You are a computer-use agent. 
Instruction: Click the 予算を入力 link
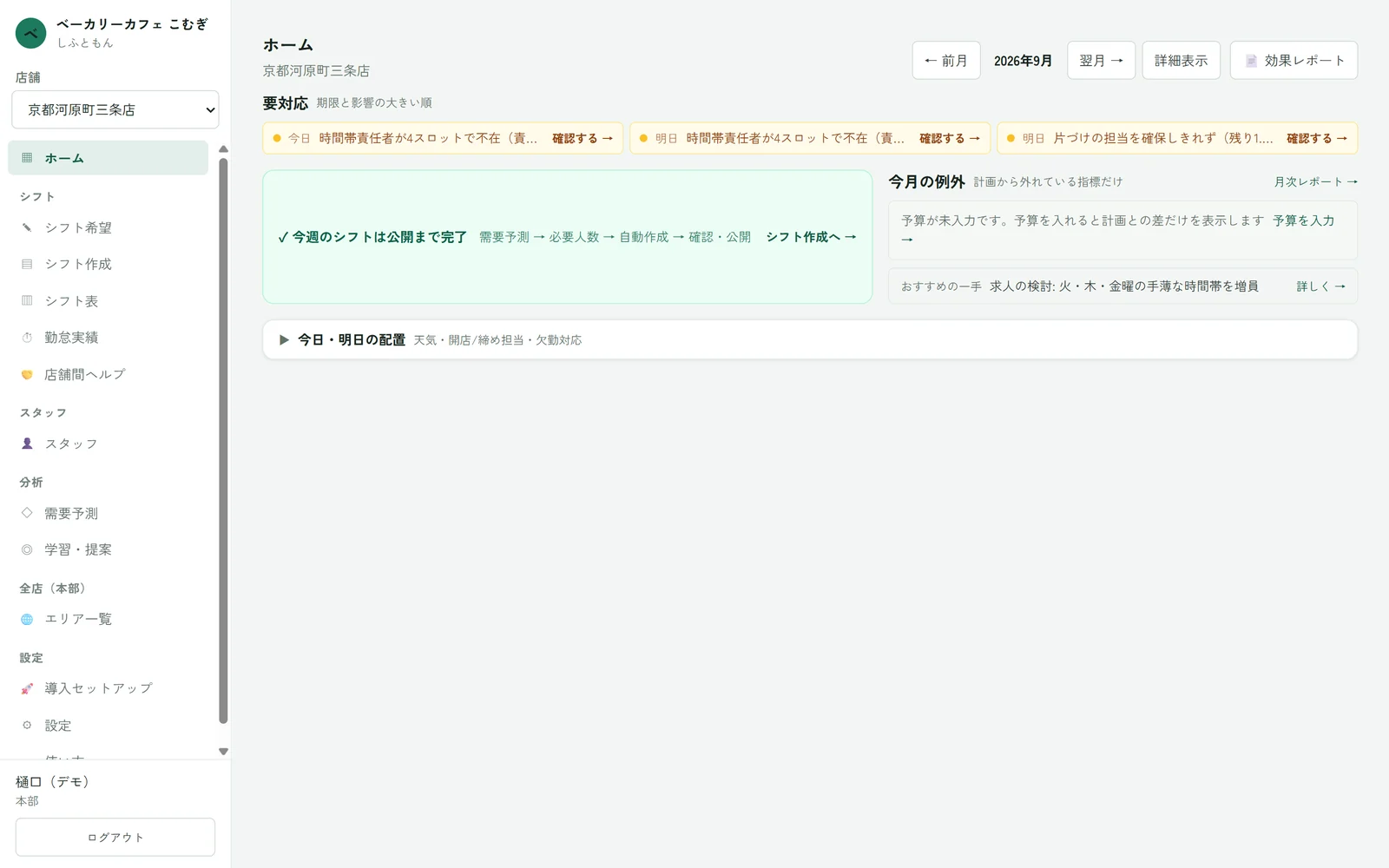[x=1303, y=220]
